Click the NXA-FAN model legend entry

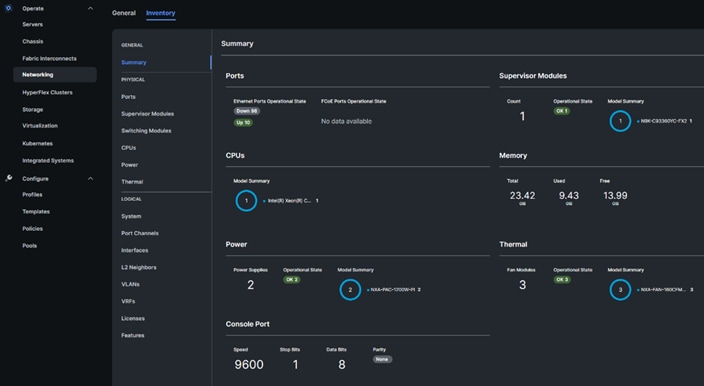pos(665,290)
